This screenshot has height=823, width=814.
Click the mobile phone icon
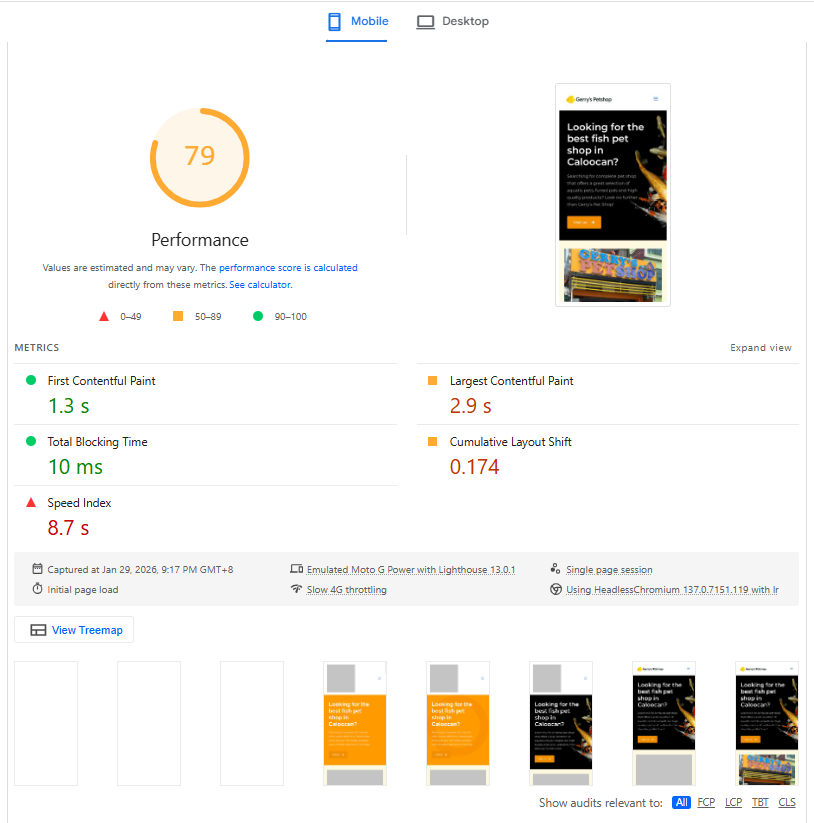click(334, 21)
